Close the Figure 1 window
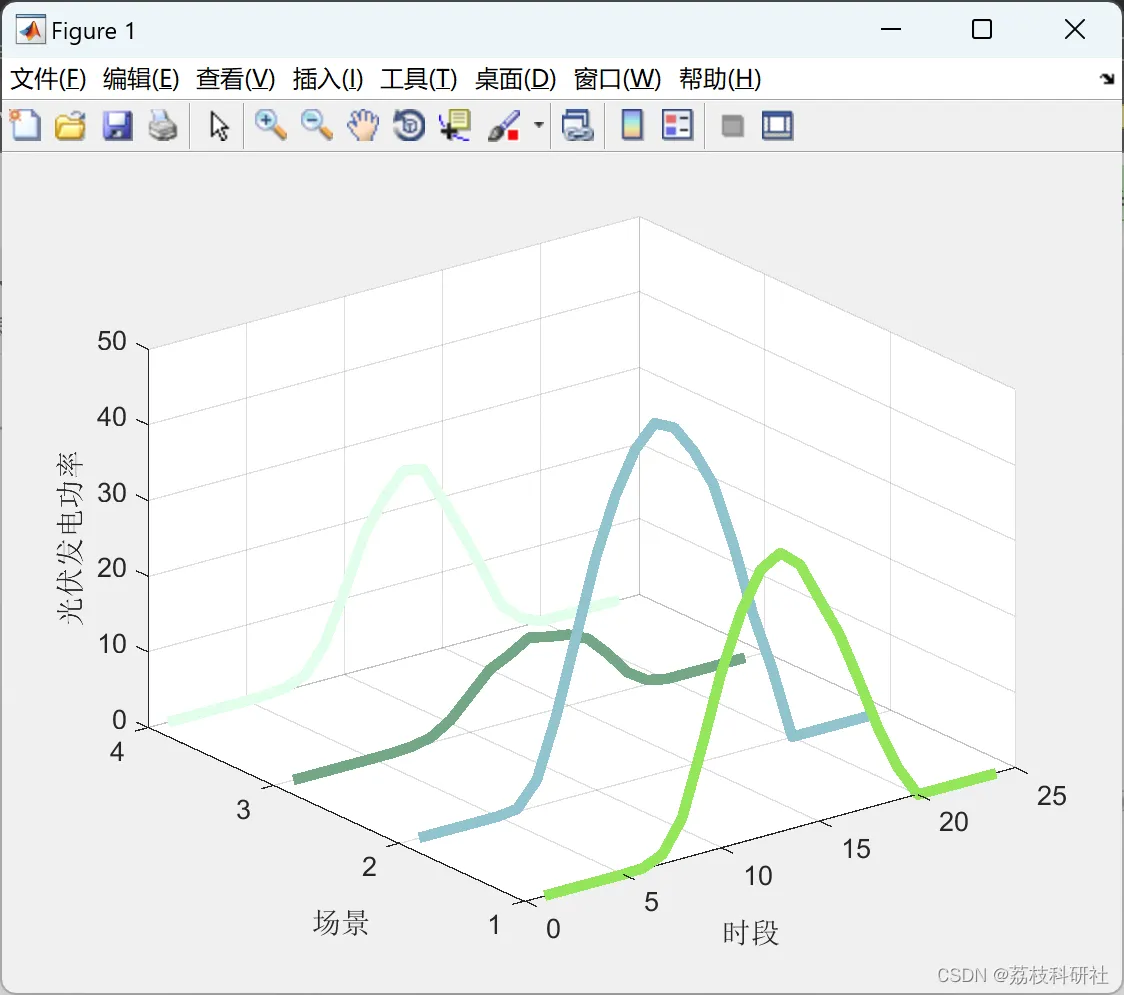1124x995 pixels. pyautogui.click(x=1075, y=29)
